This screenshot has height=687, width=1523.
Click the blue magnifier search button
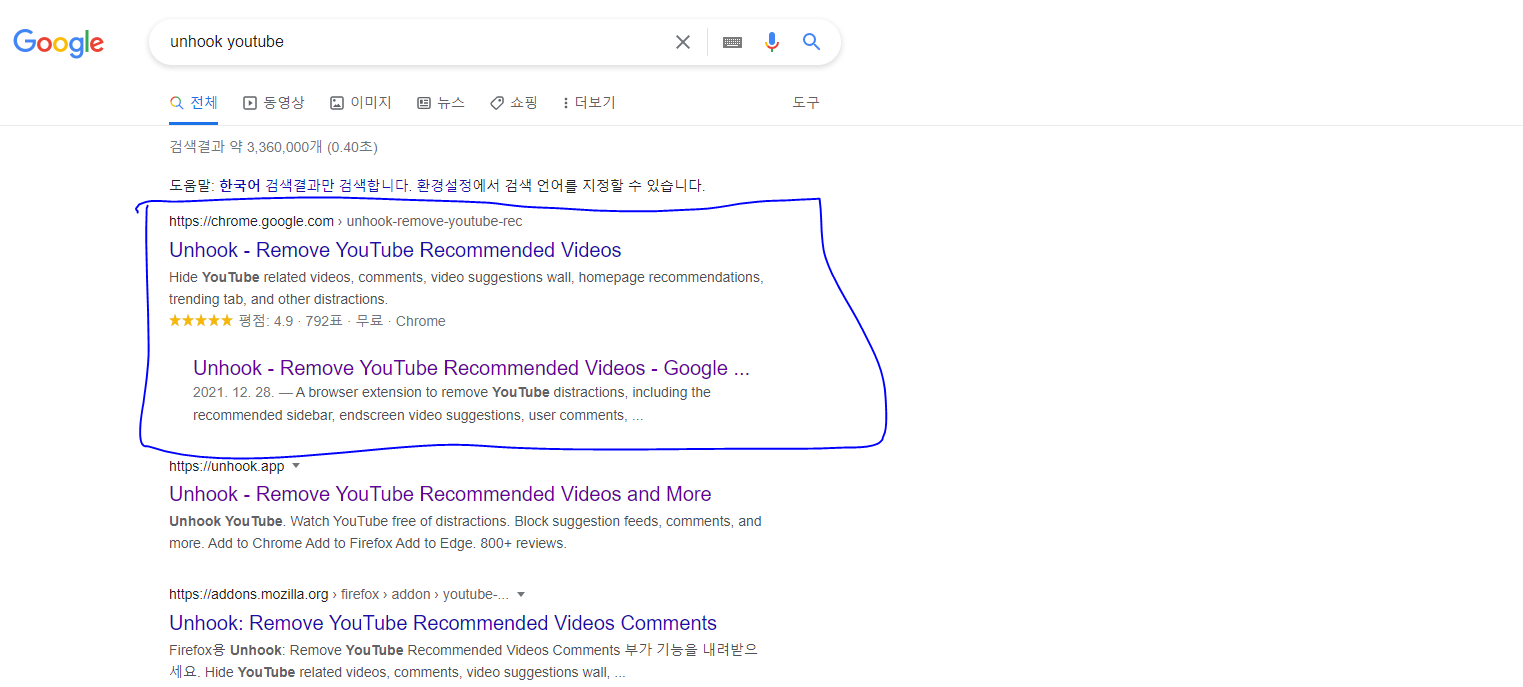tap(811, 42)
